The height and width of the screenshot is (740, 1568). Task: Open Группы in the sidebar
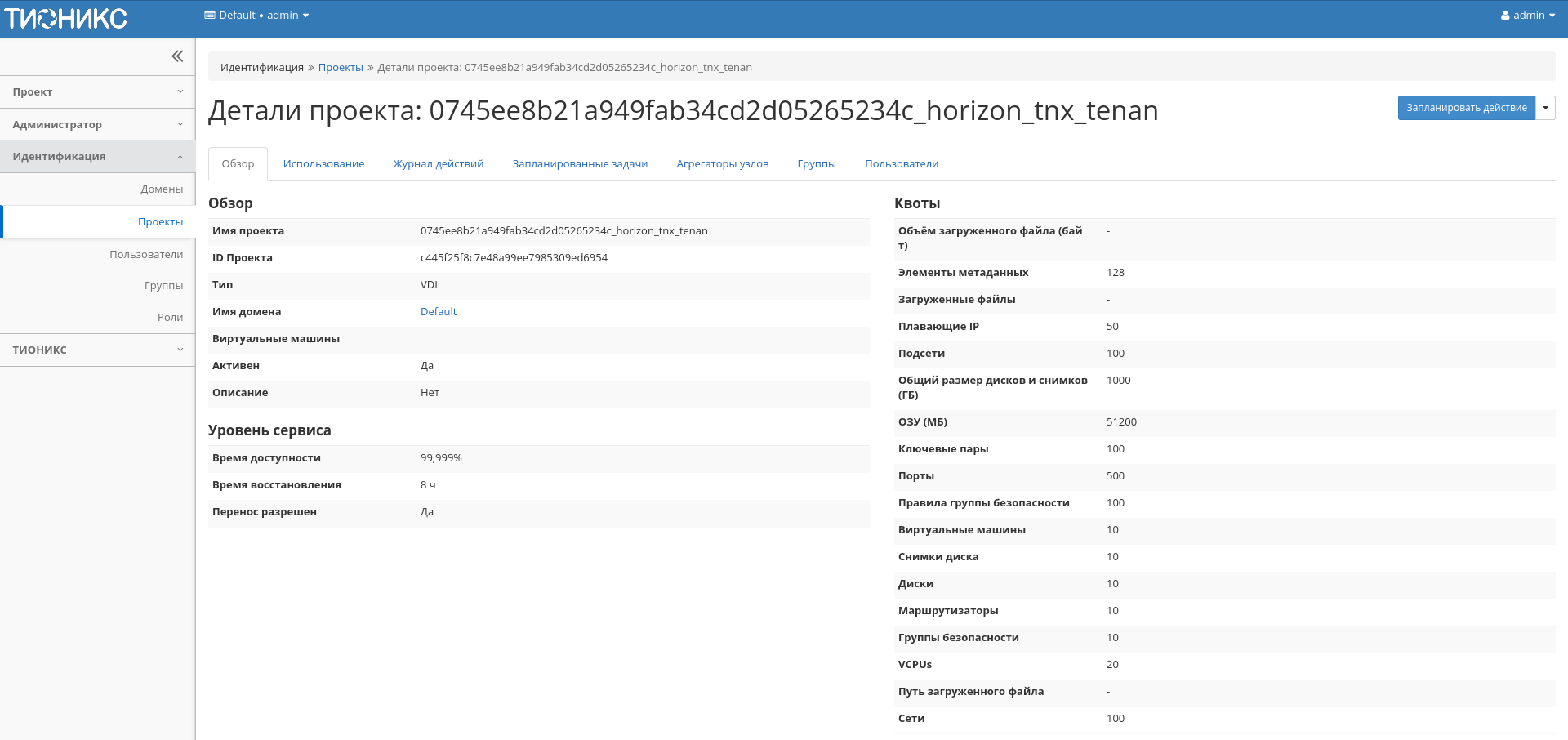(x=163, y=286)
